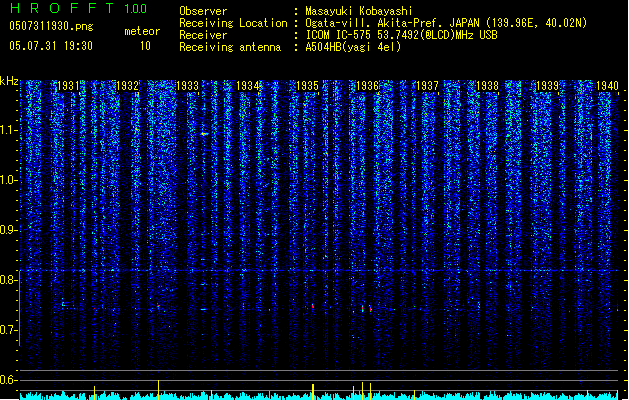Viewport: 629px width, 400px height.
Task: Select receiver text ICOM IC-575 53.7492 MHz
Action: (401, 35)
